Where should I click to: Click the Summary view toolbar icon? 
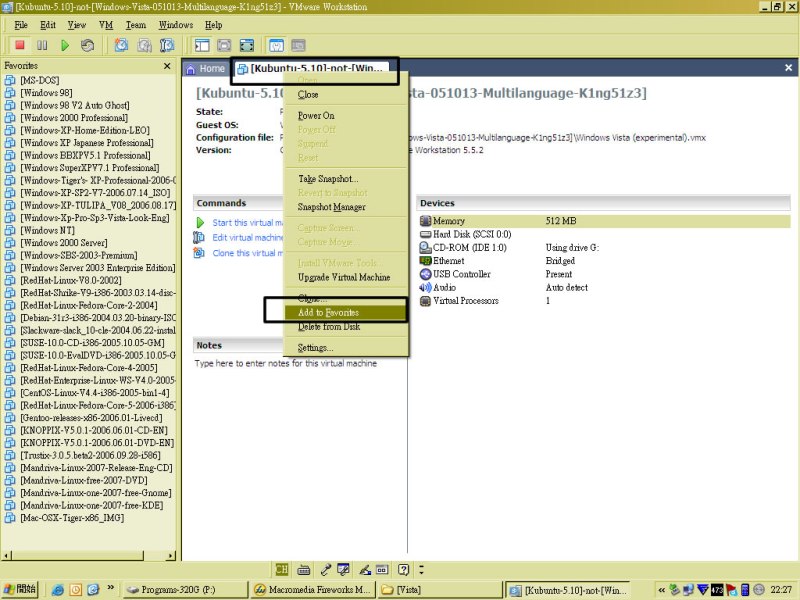pos(276,45)
